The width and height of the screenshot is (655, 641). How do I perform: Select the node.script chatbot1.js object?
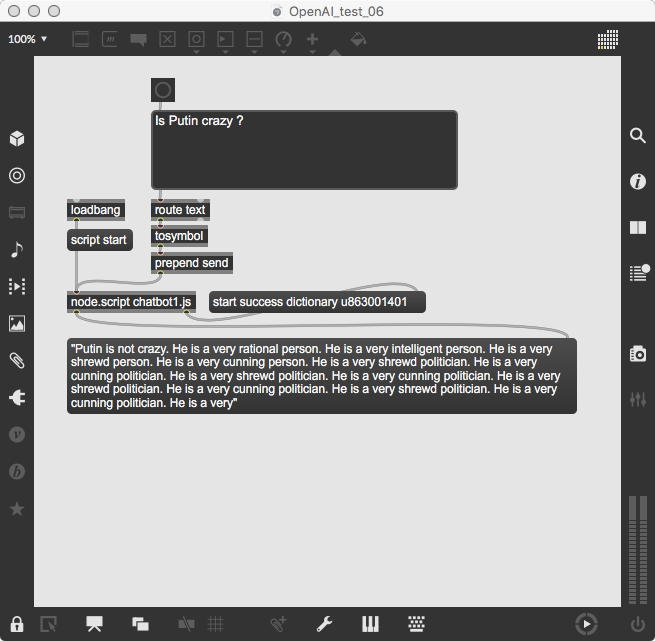[x=131, y=302]
